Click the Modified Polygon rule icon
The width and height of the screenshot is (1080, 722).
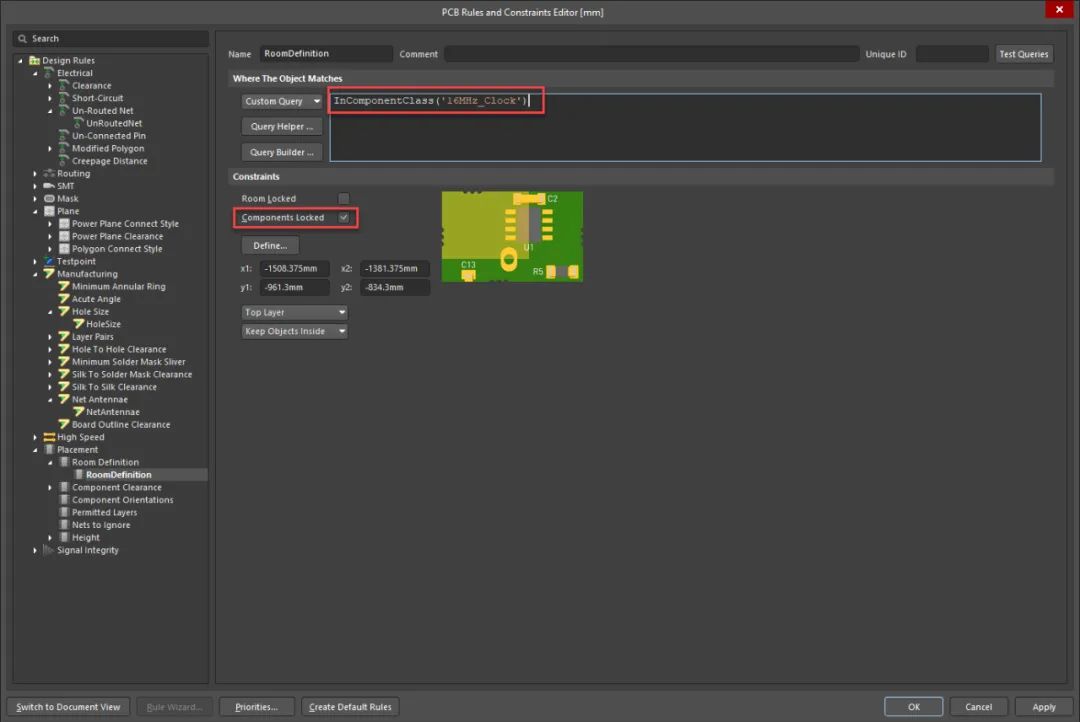[x=64, y=148]
